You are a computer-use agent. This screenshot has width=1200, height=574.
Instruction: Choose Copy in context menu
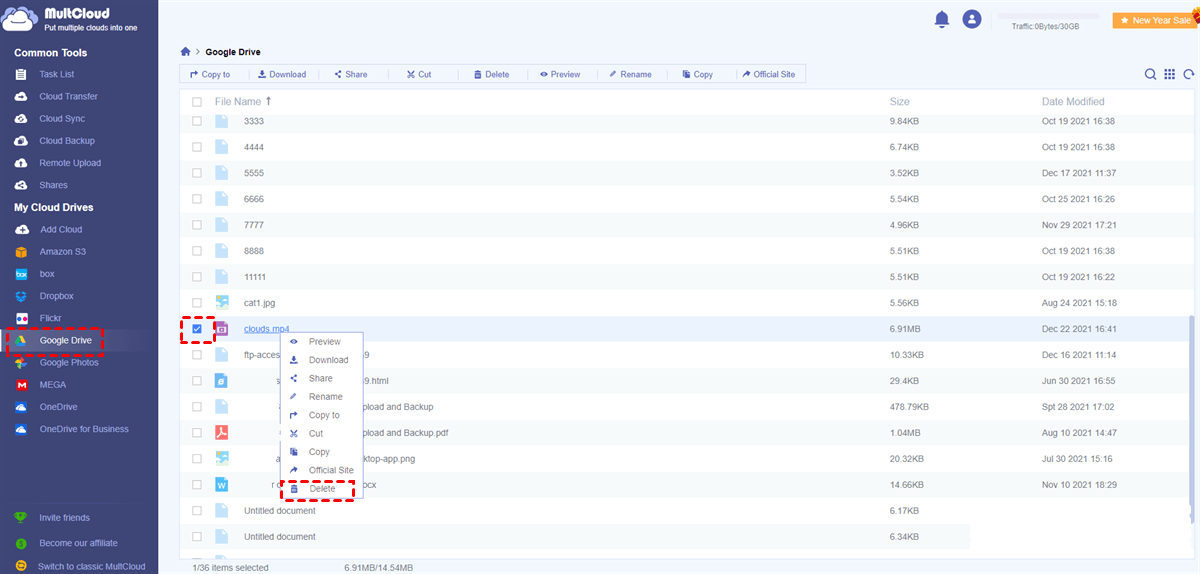[321, 452]
